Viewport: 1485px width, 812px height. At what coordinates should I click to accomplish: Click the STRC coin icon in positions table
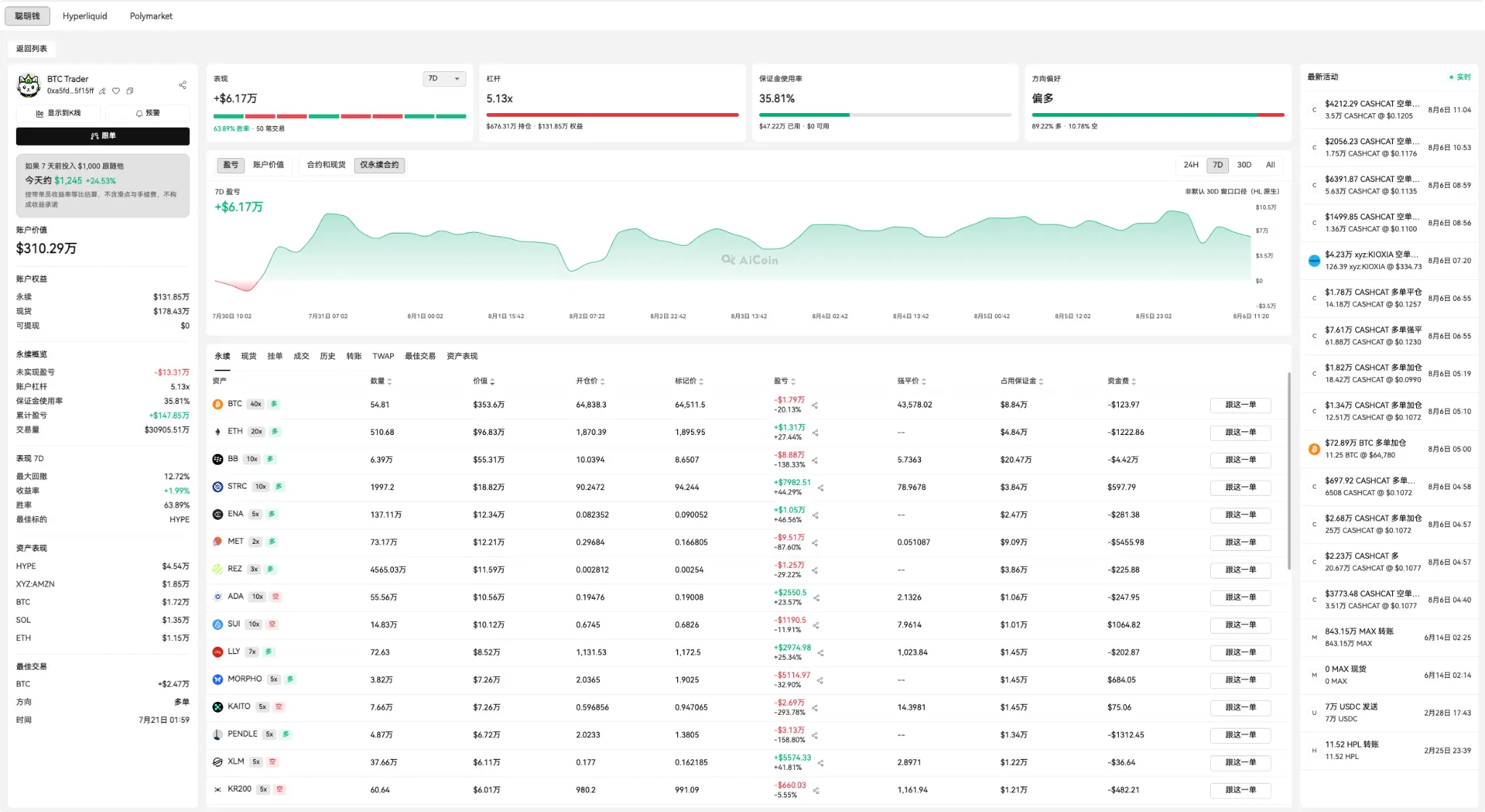(218, 487)
